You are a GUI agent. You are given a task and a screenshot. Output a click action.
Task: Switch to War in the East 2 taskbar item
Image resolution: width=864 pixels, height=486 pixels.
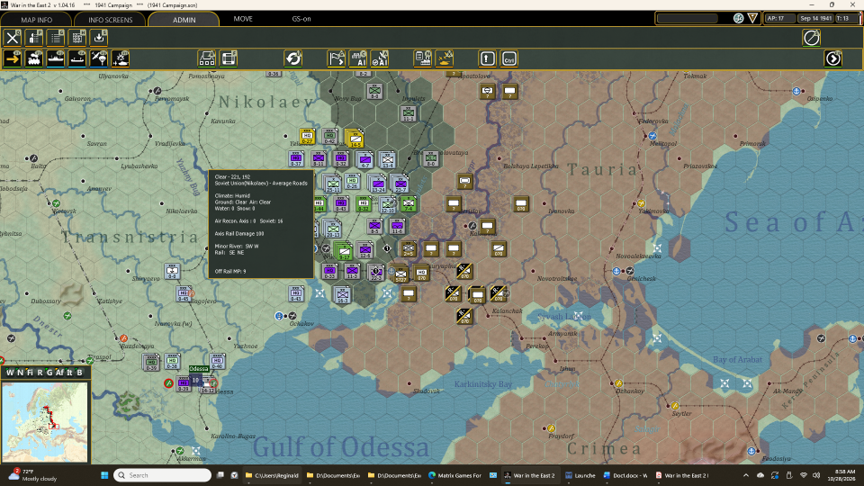[528, 475]
